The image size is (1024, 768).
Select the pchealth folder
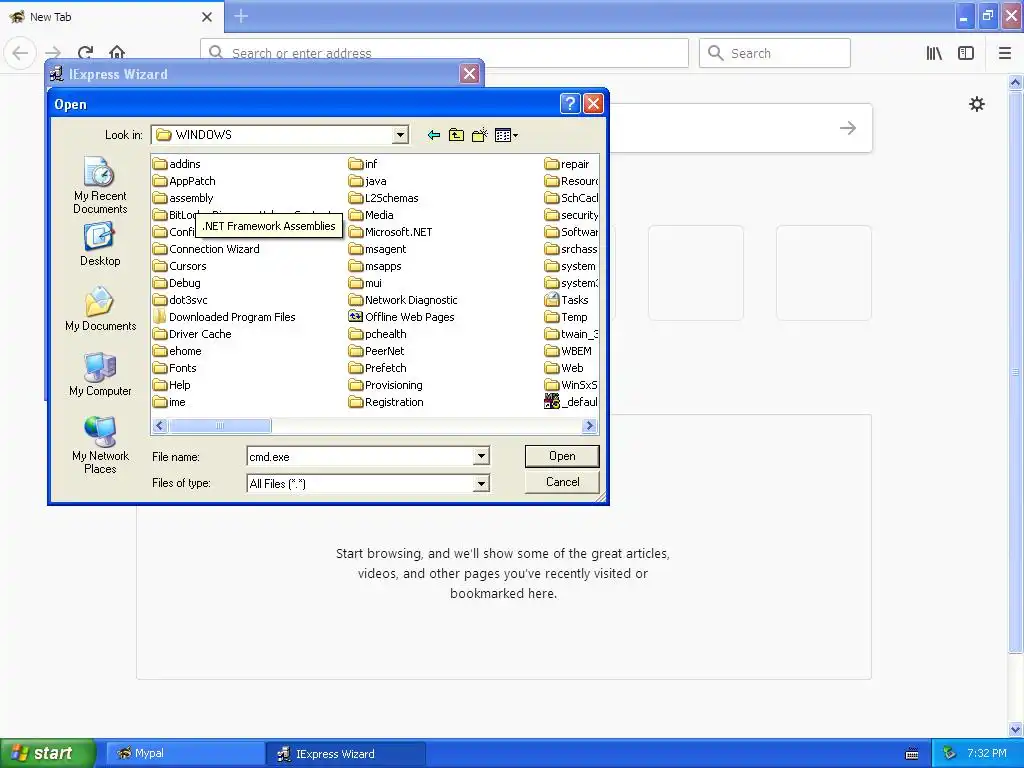[377, 334]
